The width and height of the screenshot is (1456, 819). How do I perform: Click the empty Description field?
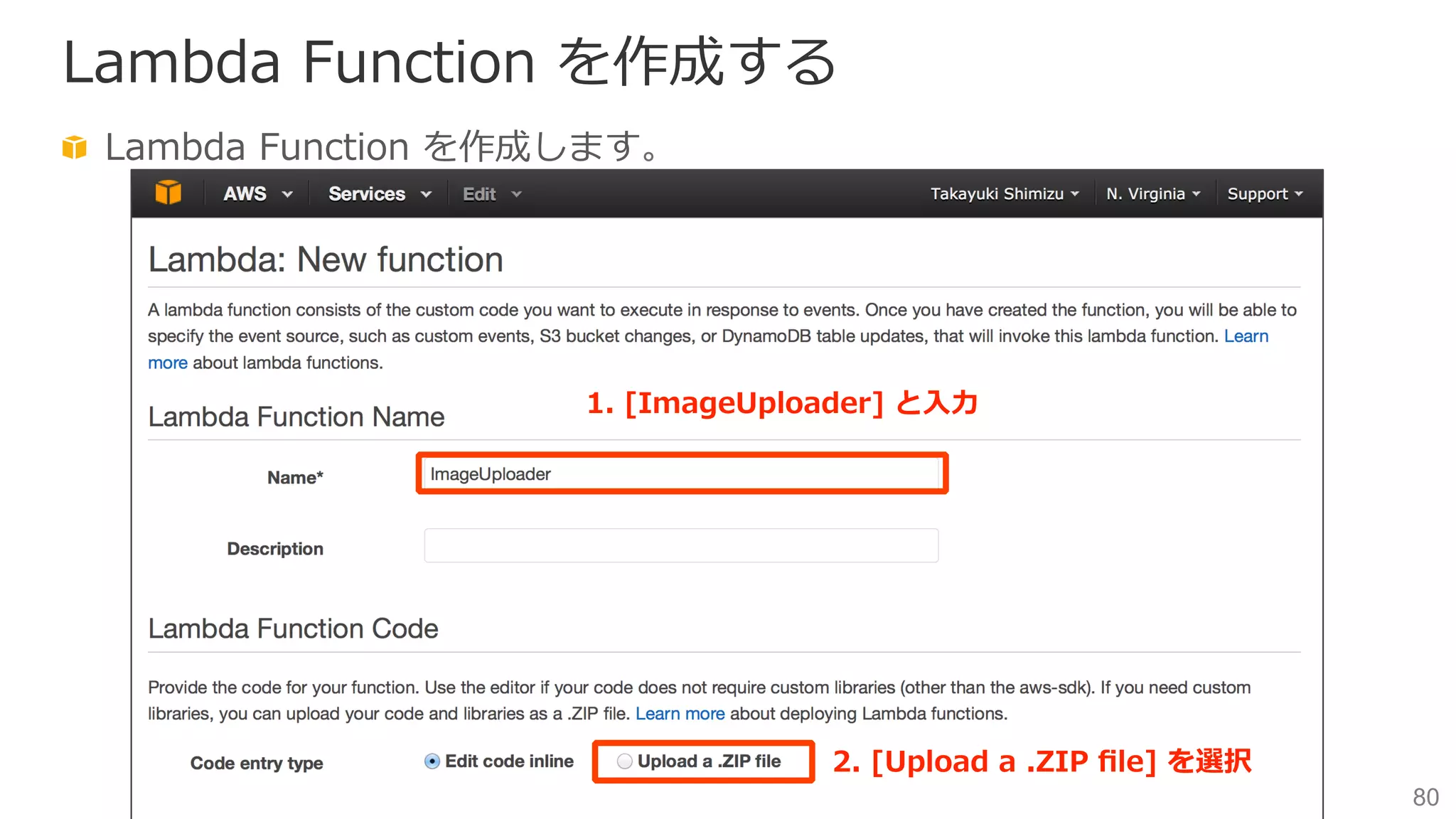(681, 545)
